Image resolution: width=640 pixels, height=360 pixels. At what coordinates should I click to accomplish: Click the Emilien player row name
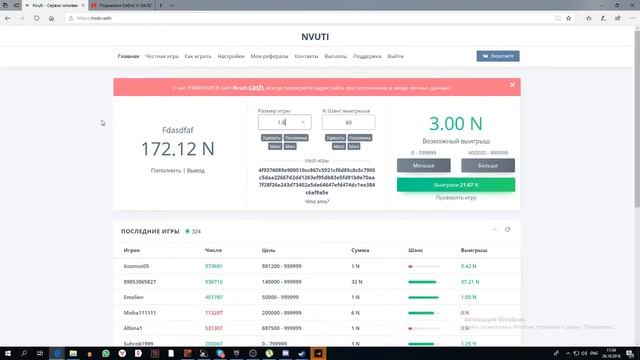click(133, 298)
